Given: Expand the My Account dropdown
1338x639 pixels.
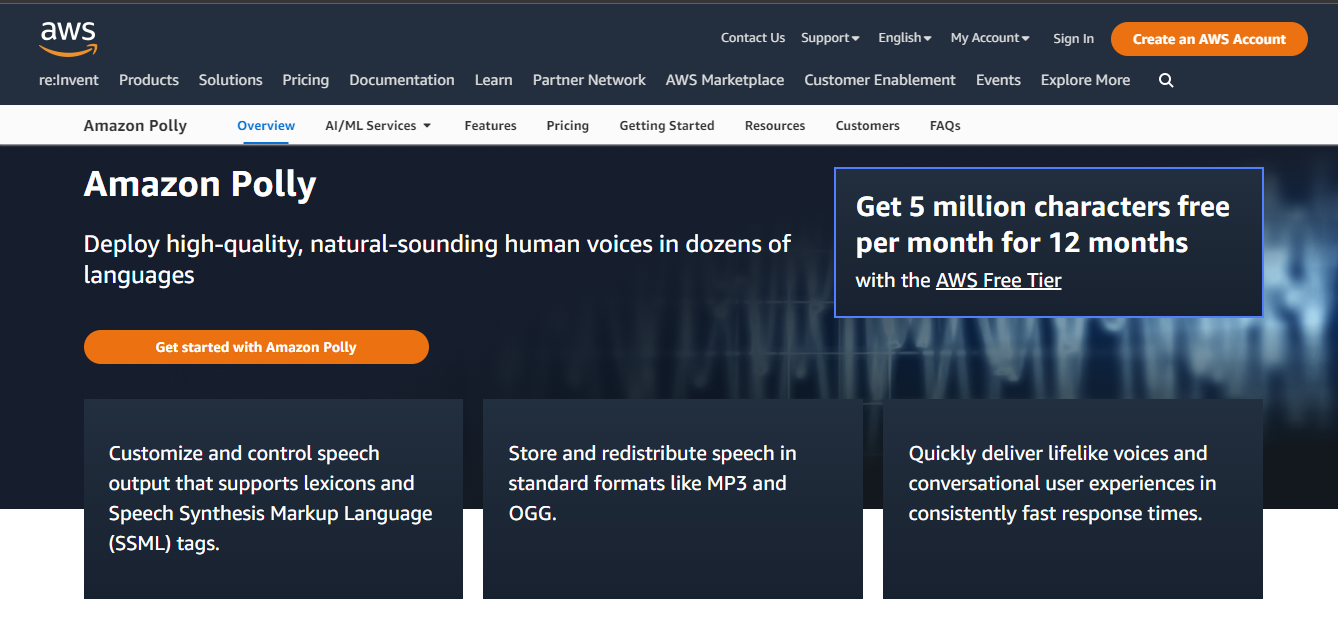Looking at the screenshot, I should coord(990,38).
